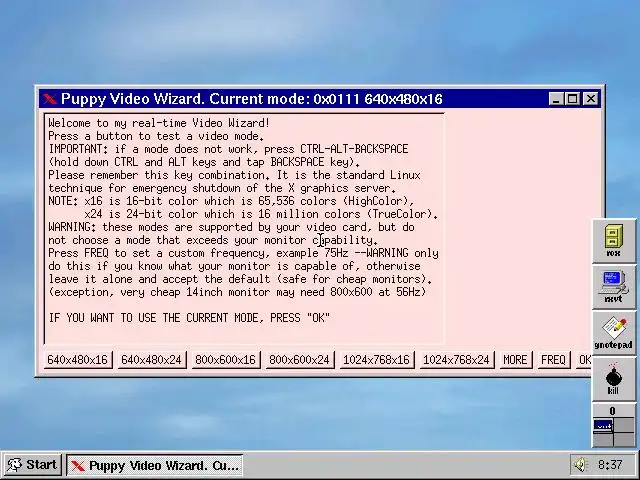
Task: Click the '(exception, very cheap 14inch monitor' line
Action: click(237, 292)
